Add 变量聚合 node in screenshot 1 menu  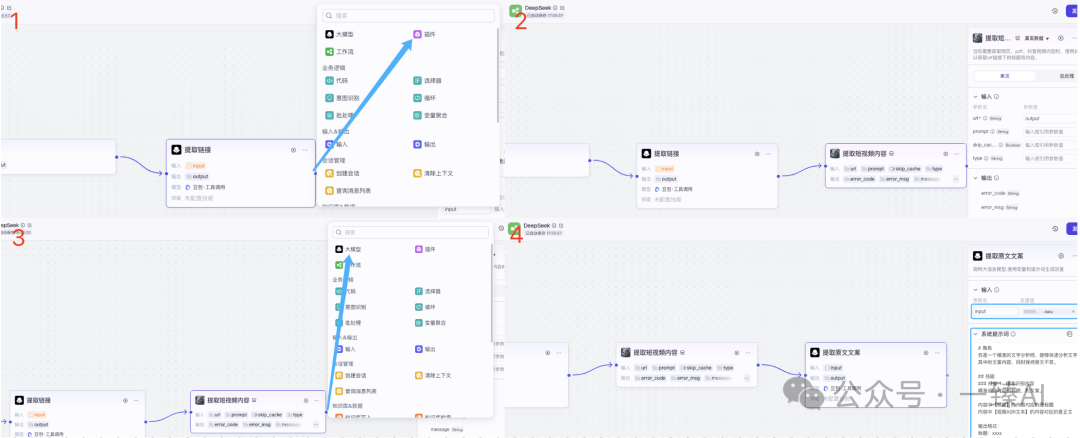(430, 115)
